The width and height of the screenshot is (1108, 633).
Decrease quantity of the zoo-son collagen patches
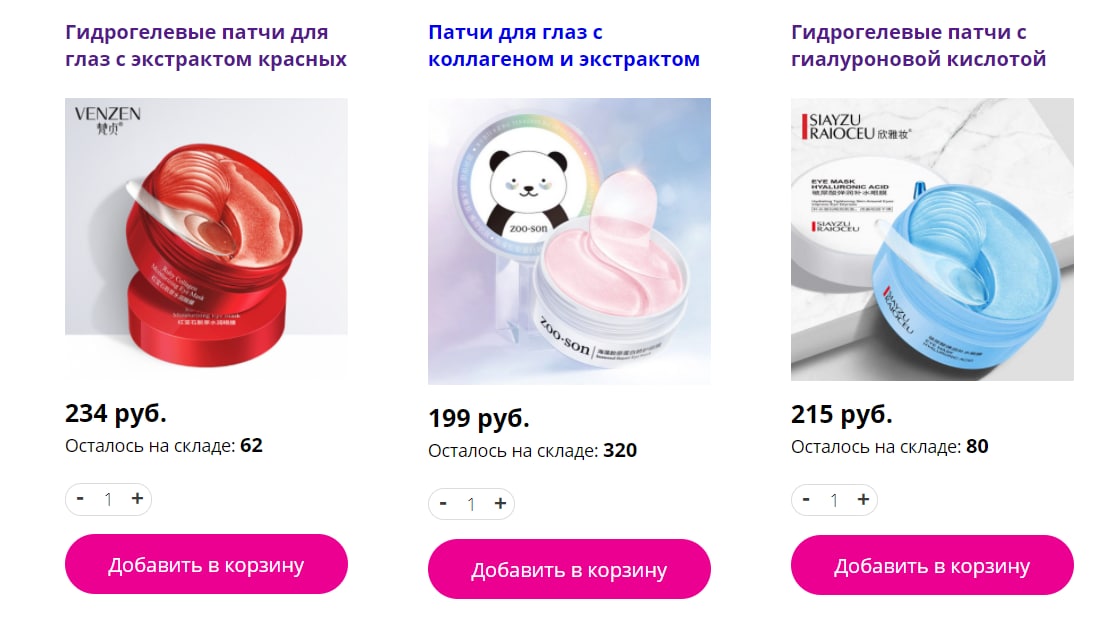coord(443,504)
